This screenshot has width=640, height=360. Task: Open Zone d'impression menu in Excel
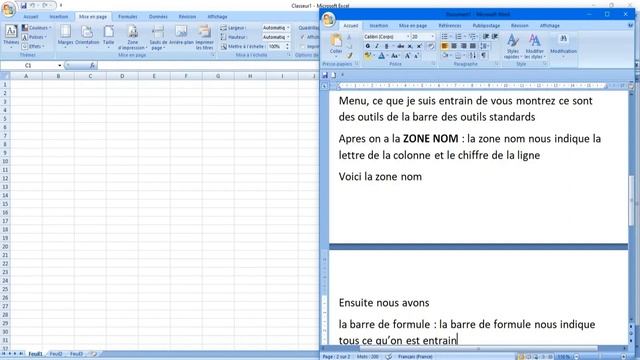coord(133,37)
